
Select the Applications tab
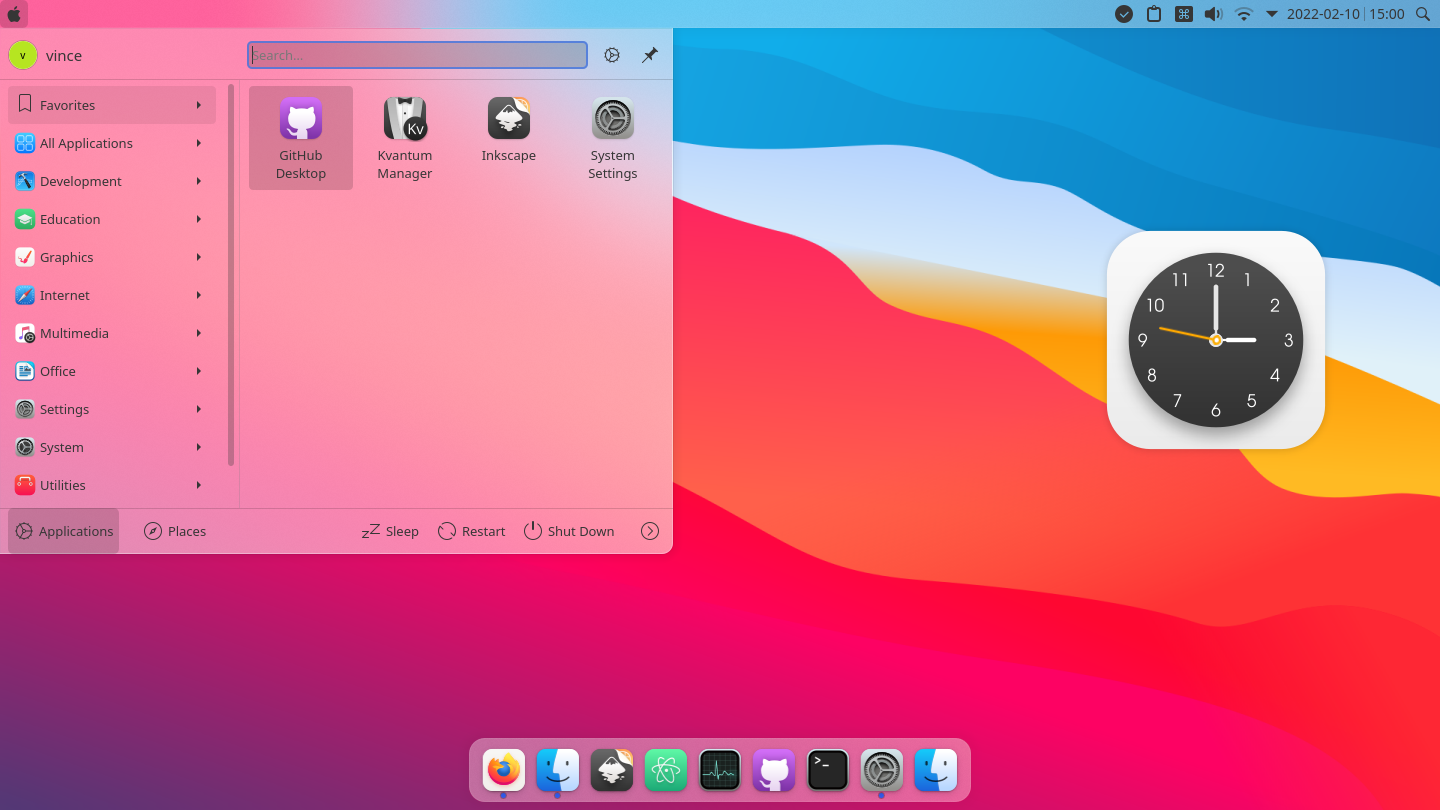64,531
